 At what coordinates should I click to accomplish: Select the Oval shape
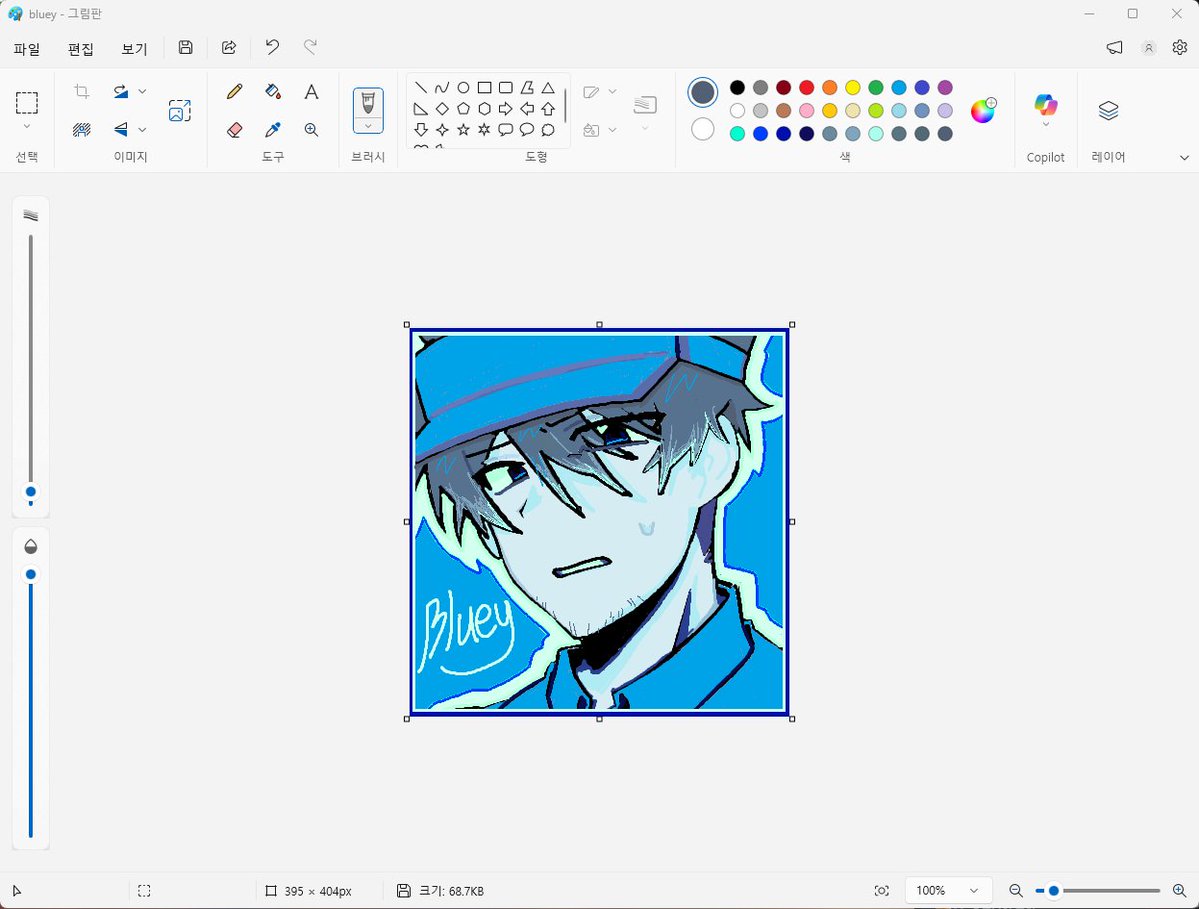pyautogui.click(x=463, y=87)
